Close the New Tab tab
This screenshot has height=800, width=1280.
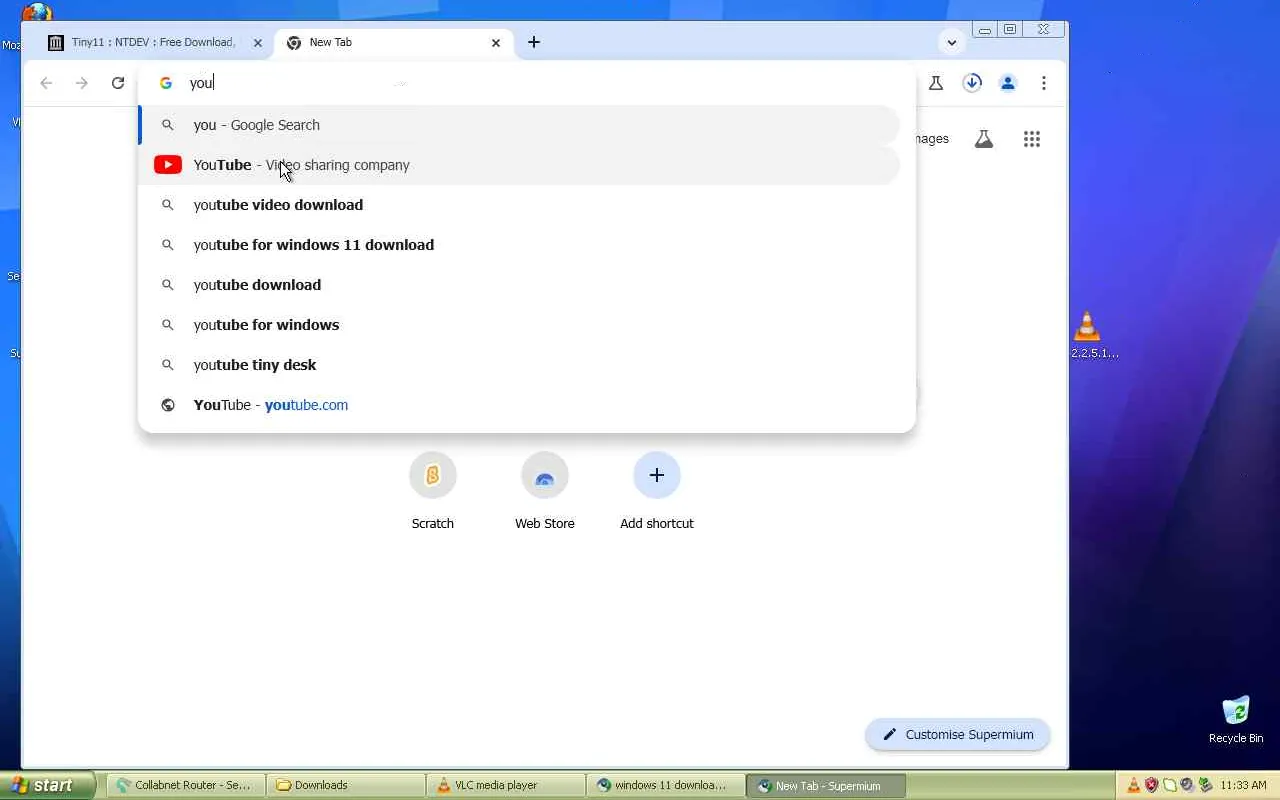click(x=496, y=43)
